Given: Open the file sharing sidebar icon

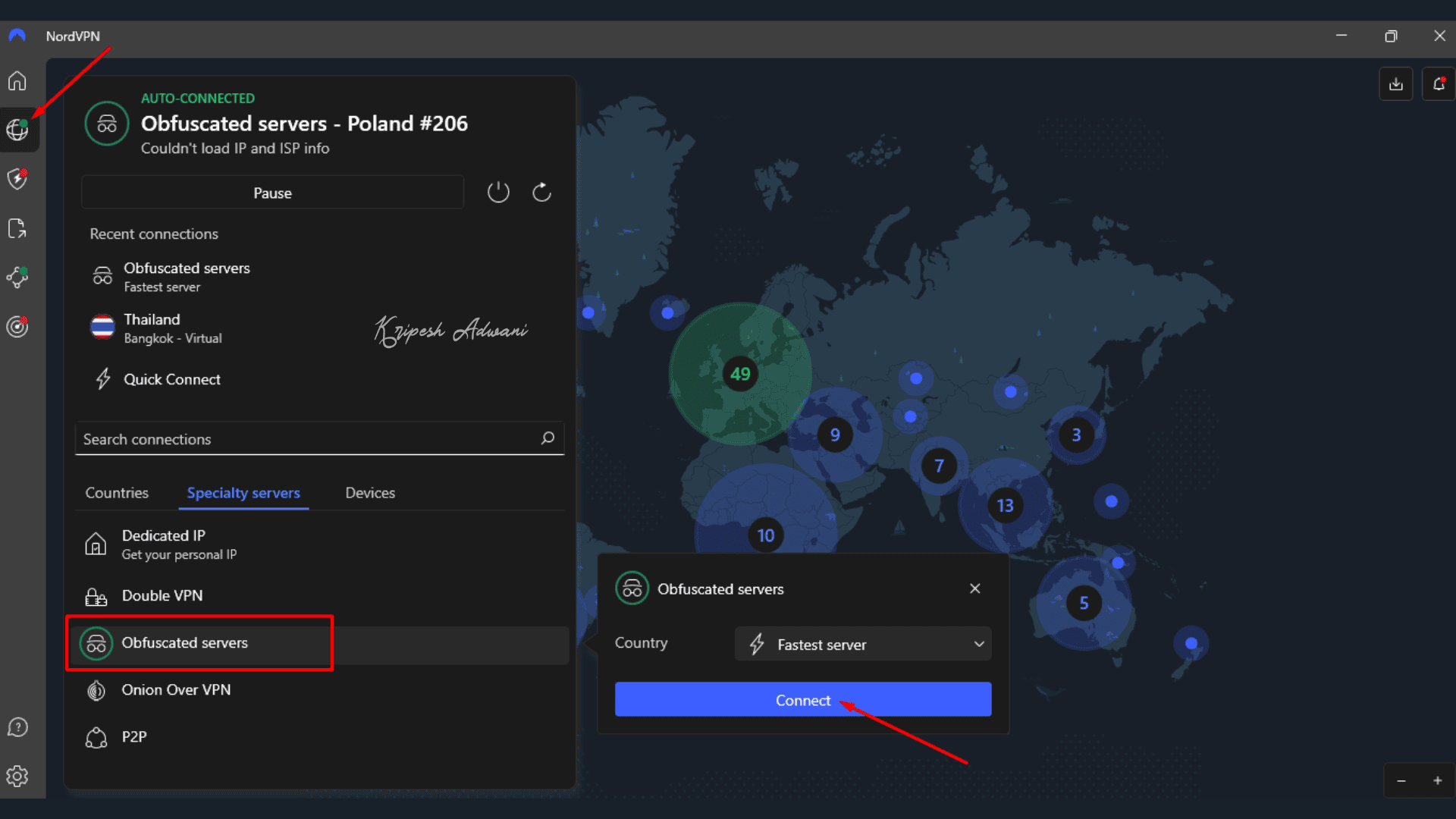Looking at the screenshot, I should click(17, 228).
